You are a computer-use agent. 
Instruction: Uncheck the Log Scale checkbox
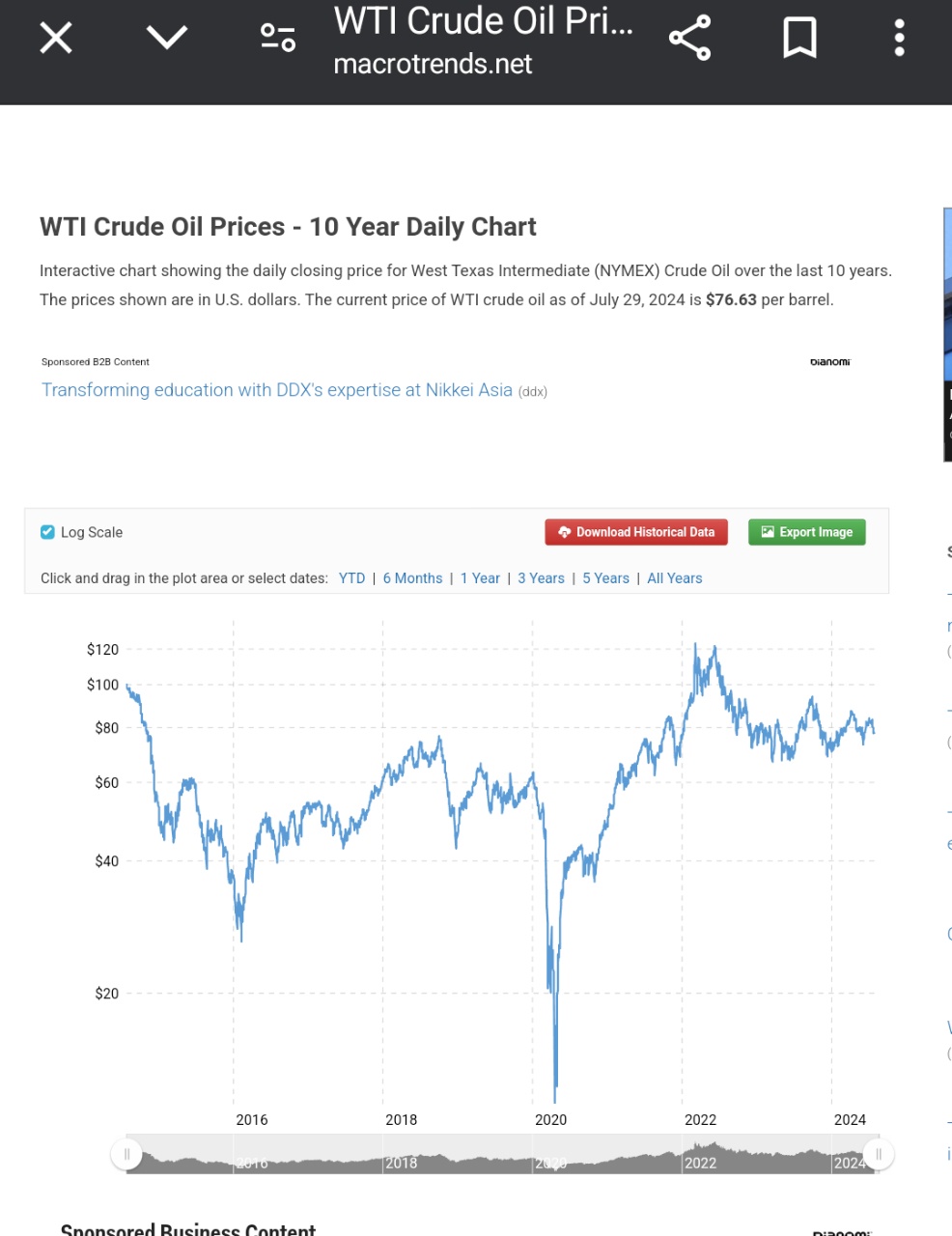click(x=47, y=532)
